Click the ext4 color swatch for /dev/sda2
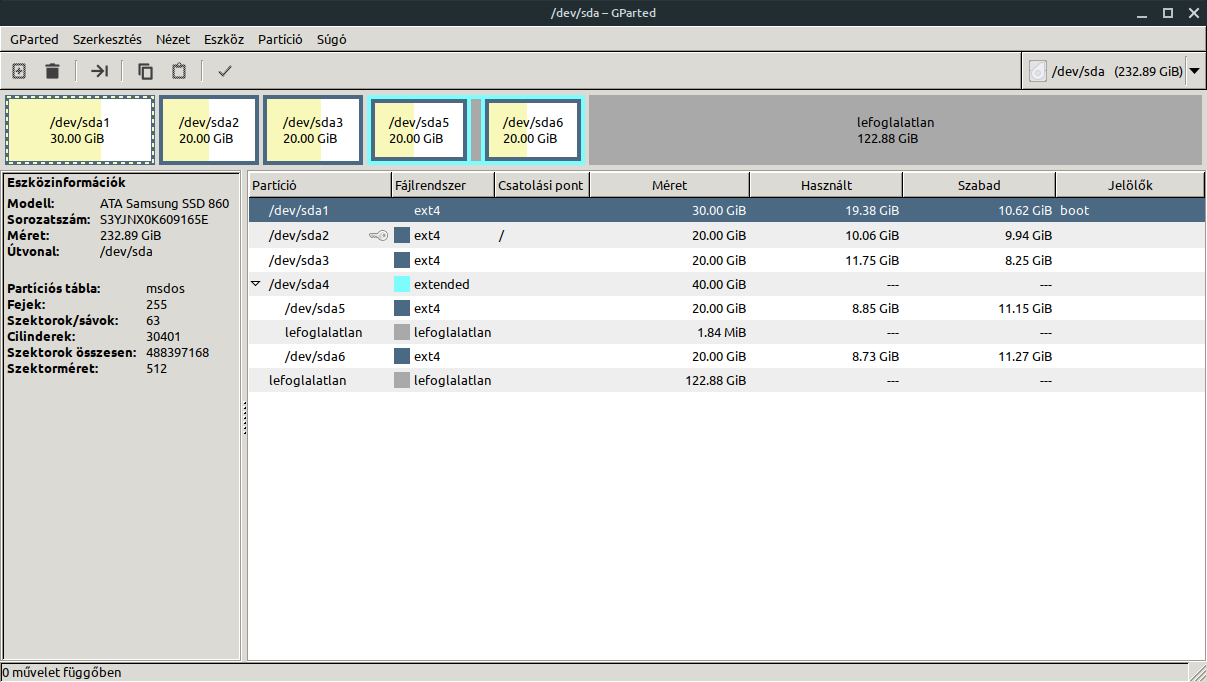This screenshot has width=1207, height=682. (402, 236)
